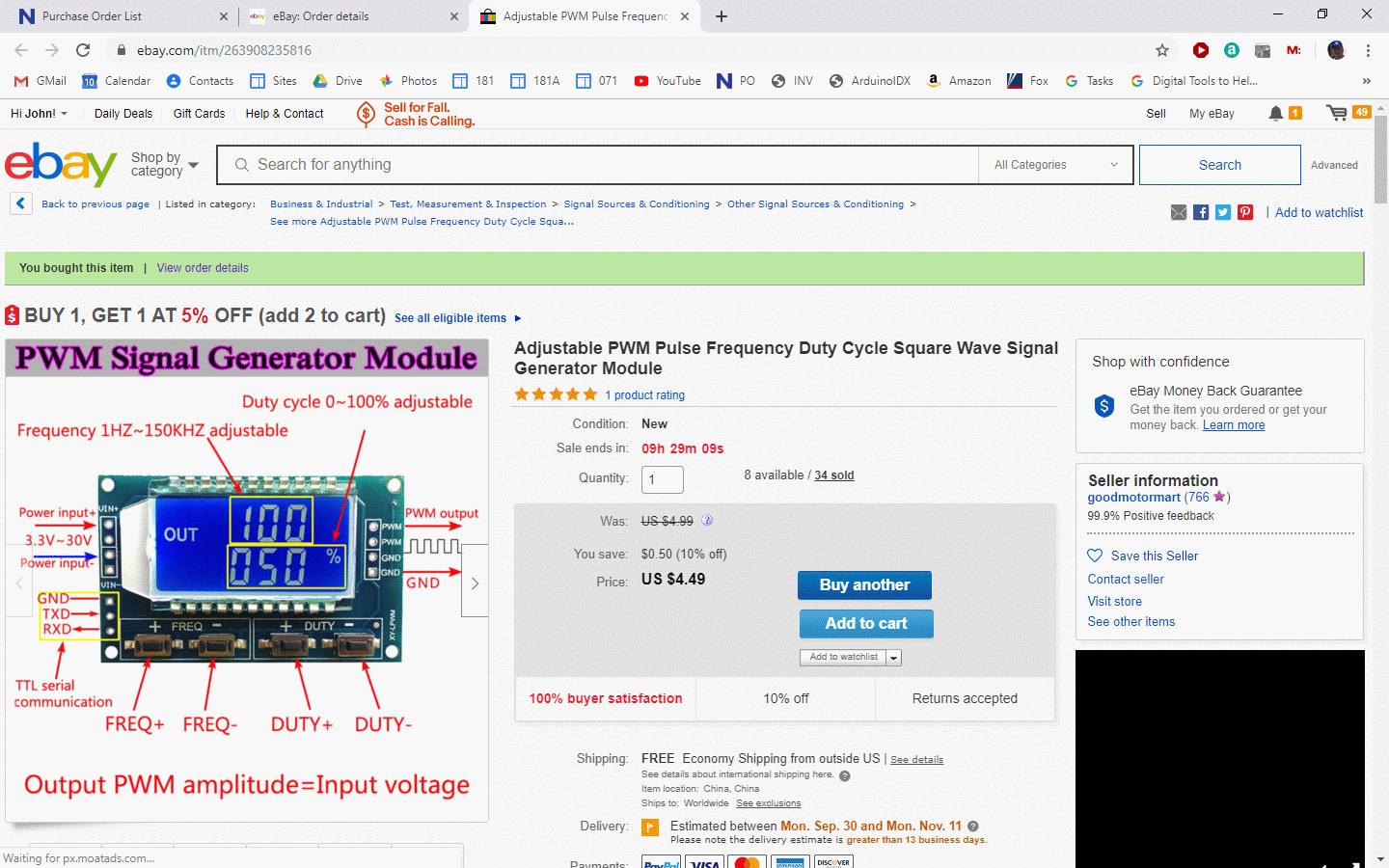Click View order details link
Screen dimensions: 1389x868
coord(203,268)
